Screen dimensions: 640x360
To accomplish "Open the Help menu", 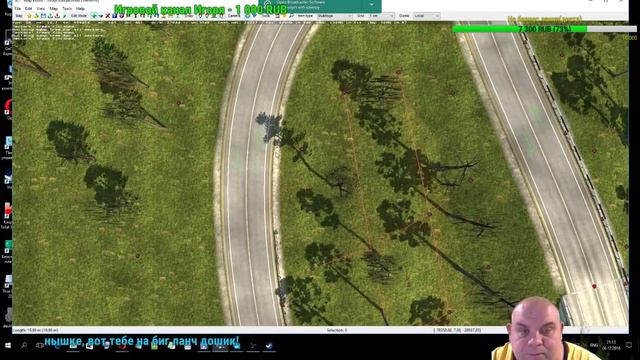I will click(x=80, y=9).
